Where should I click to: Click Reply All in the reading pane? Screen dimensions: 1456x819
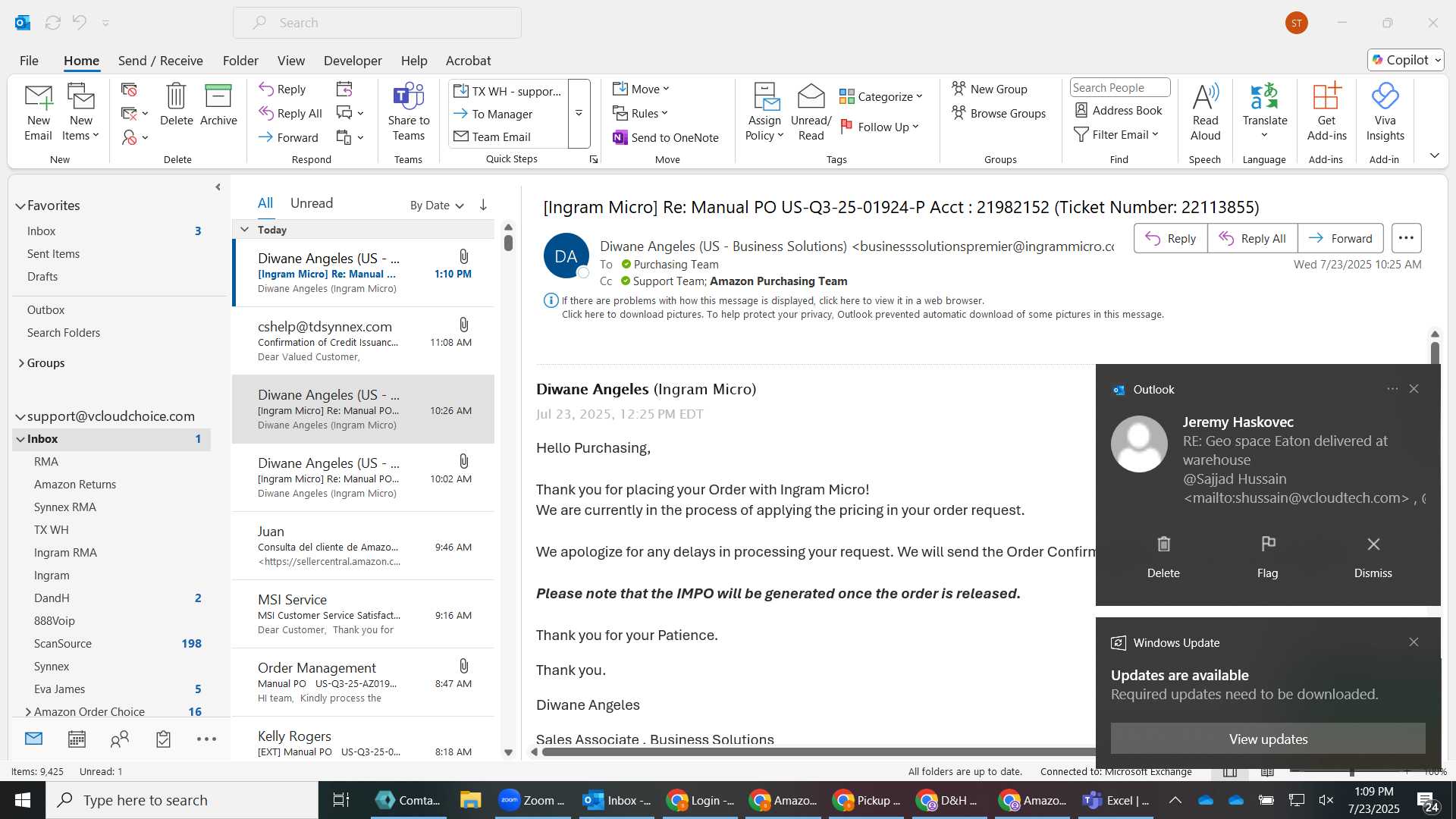tap(1253, 238)
